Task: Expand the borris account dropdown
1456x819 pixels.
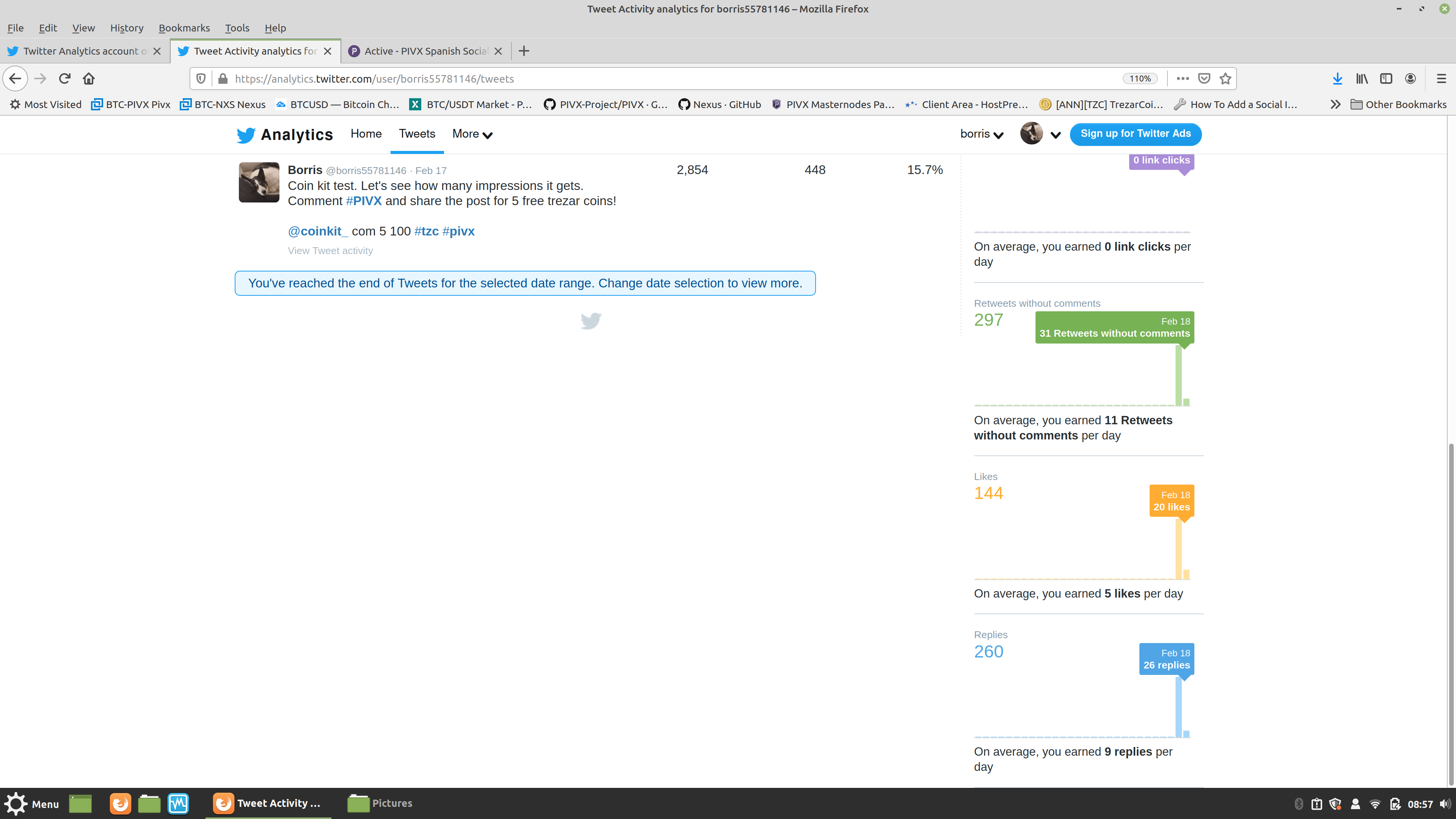Action: 982,134
